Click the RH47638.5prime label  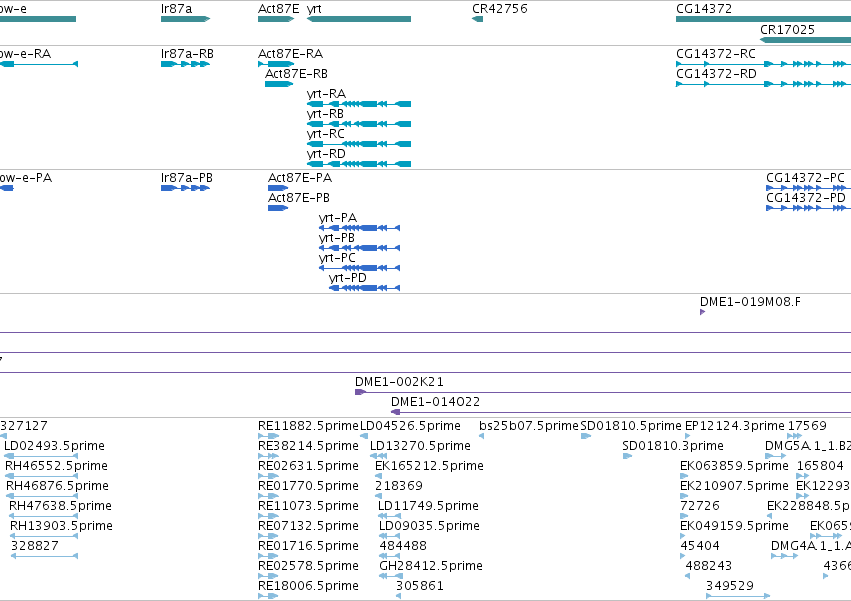coord(60,506)
